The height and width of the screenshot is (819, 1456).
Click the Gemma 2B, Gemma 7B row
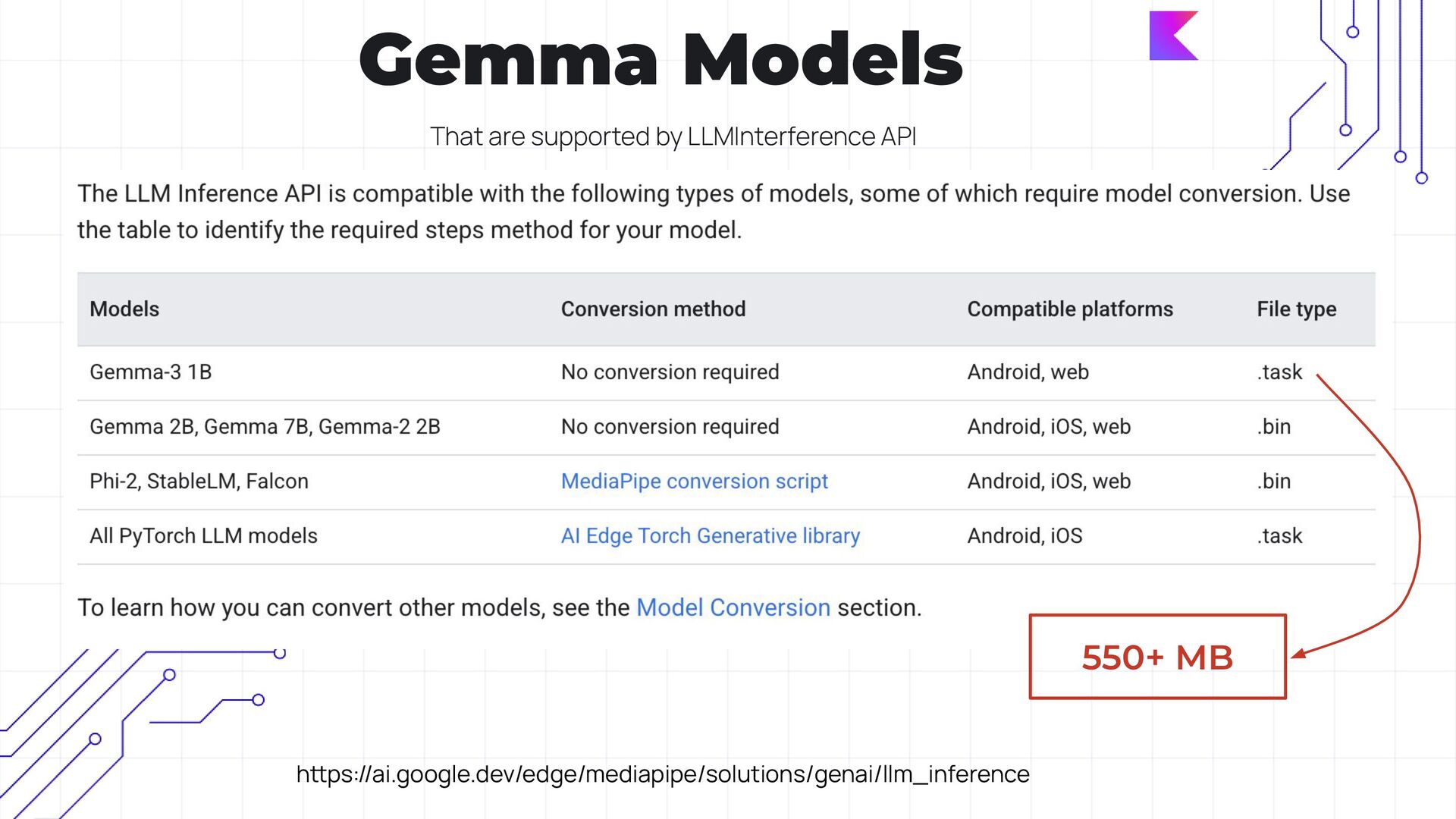[x=726, y=428]
